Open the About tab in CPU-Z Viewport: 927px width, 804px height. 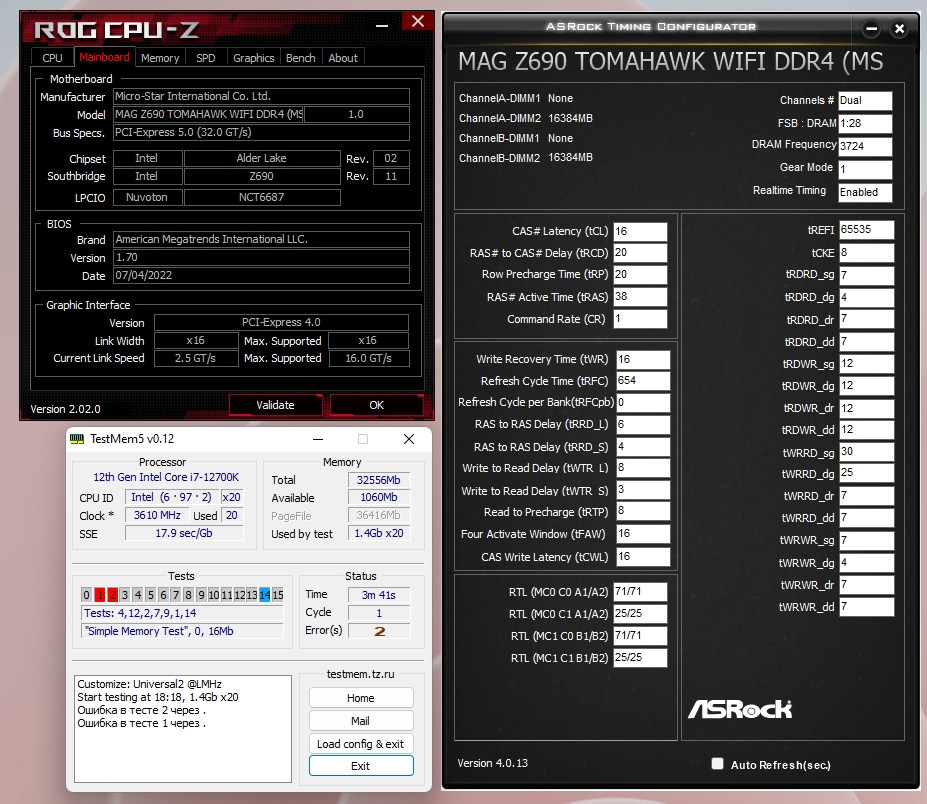click(x=343, y=58)
